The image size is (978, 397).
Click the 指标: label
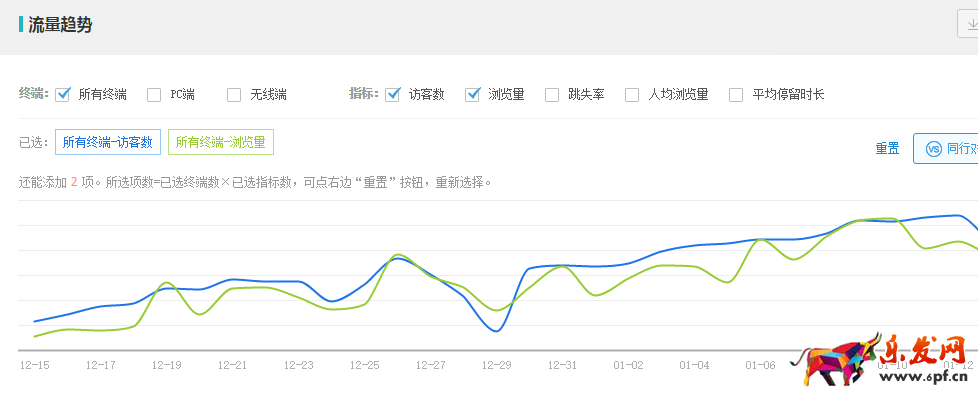[x=364, y=94]
